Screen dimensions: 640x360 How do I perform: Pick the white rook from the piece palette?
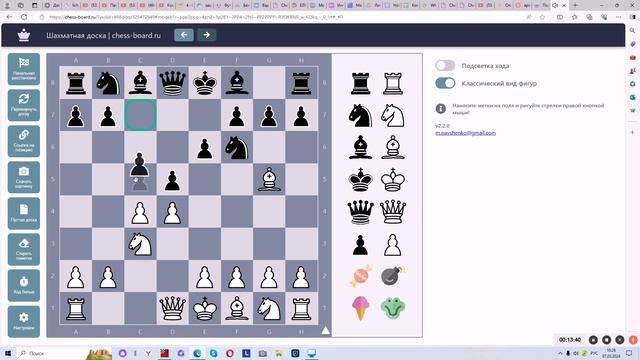coord(393,83)
